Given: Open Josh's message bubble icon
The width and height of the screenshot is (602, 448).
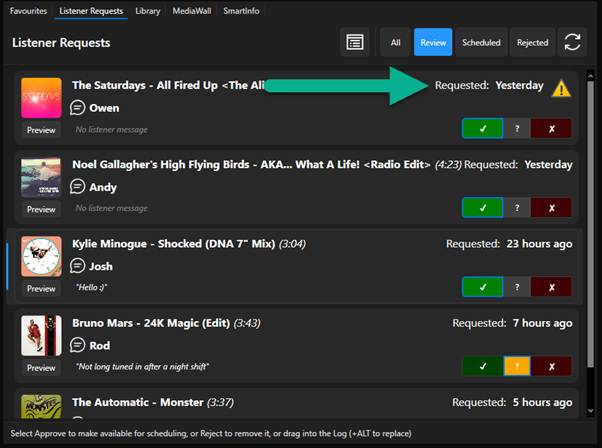Looking at the screenshot, I should pyautogui.click(x=77, y=266).
